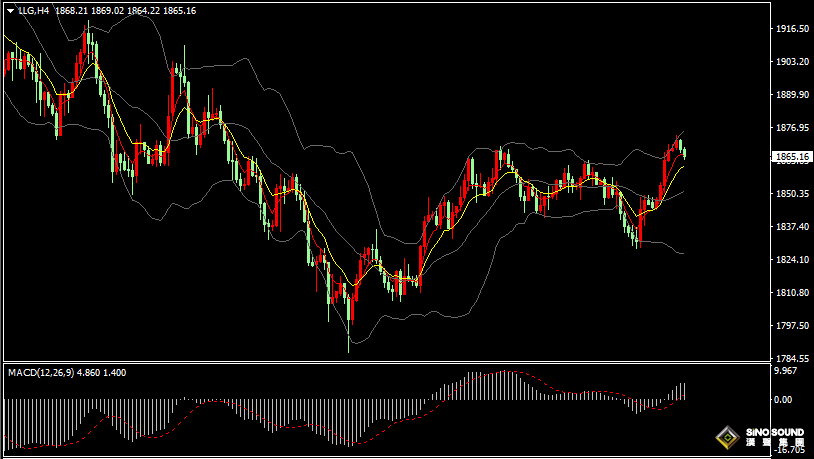Click the 1837.40 price axis label
Image resolution: width=814 pixels, height=459 pixels.
(x=791, y=227)
